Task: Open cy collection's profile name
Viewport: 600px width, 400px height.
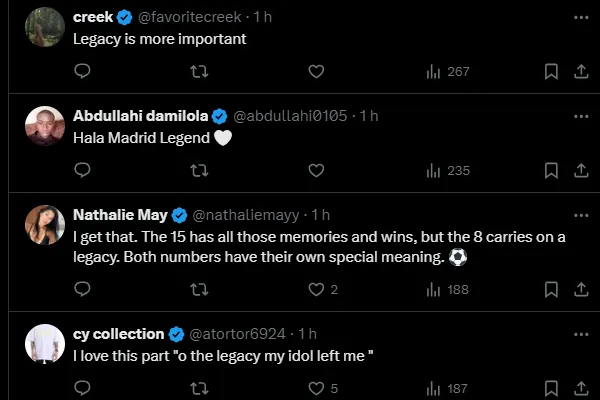Action: 119,333
